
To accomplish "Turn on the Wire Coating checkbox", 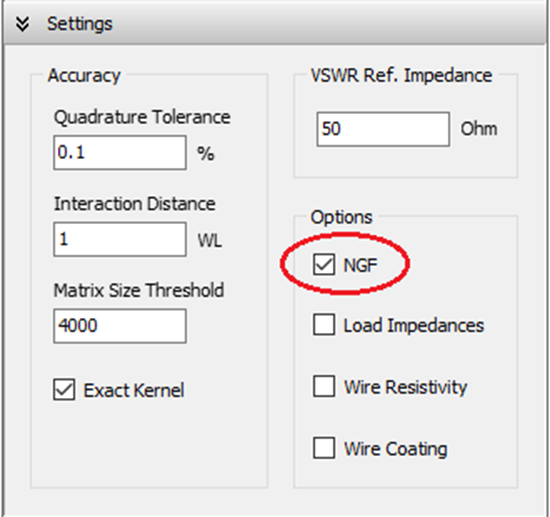I will (324, 448).
